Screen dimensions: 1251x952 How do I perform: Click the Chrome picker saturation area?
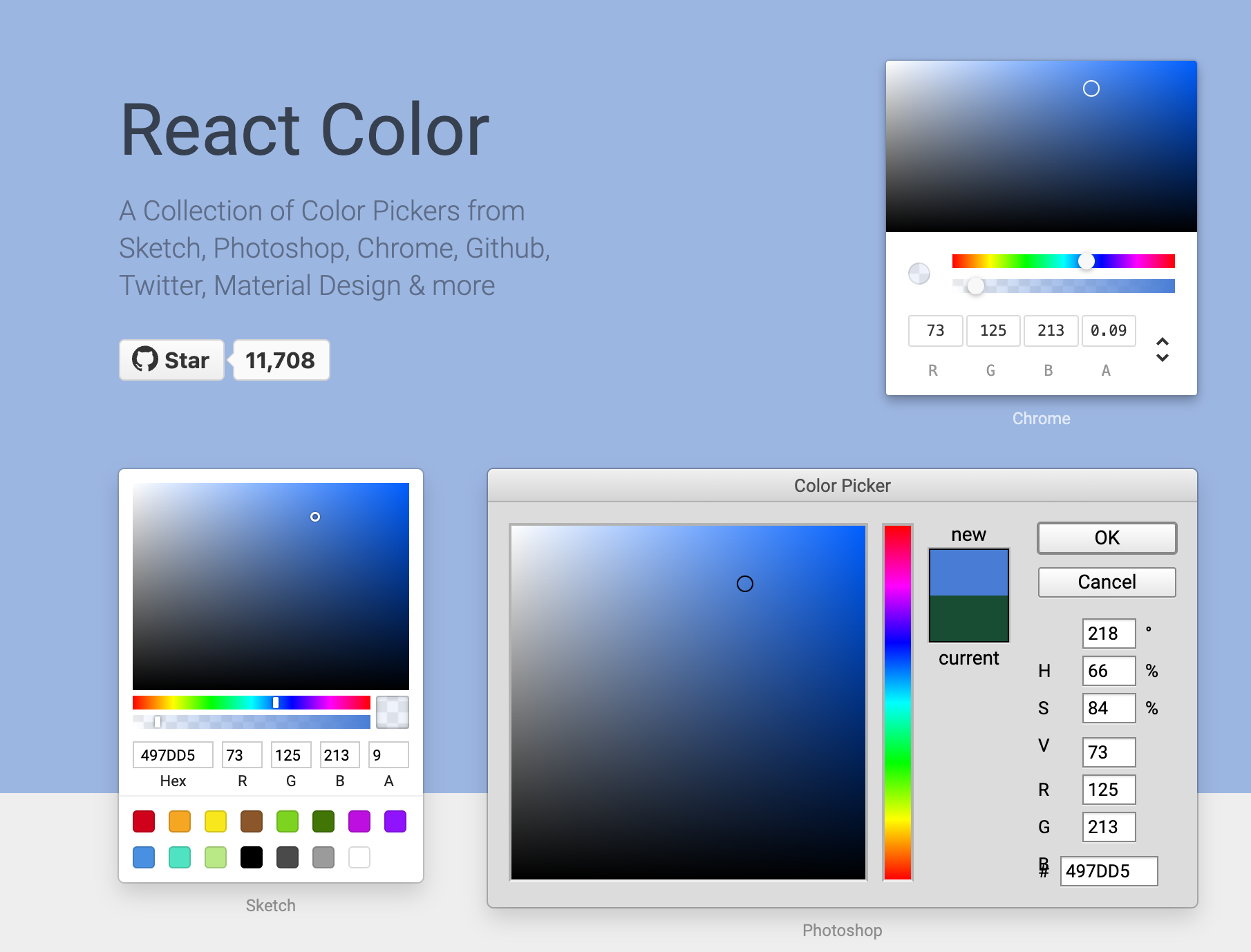coord(1042,146)
